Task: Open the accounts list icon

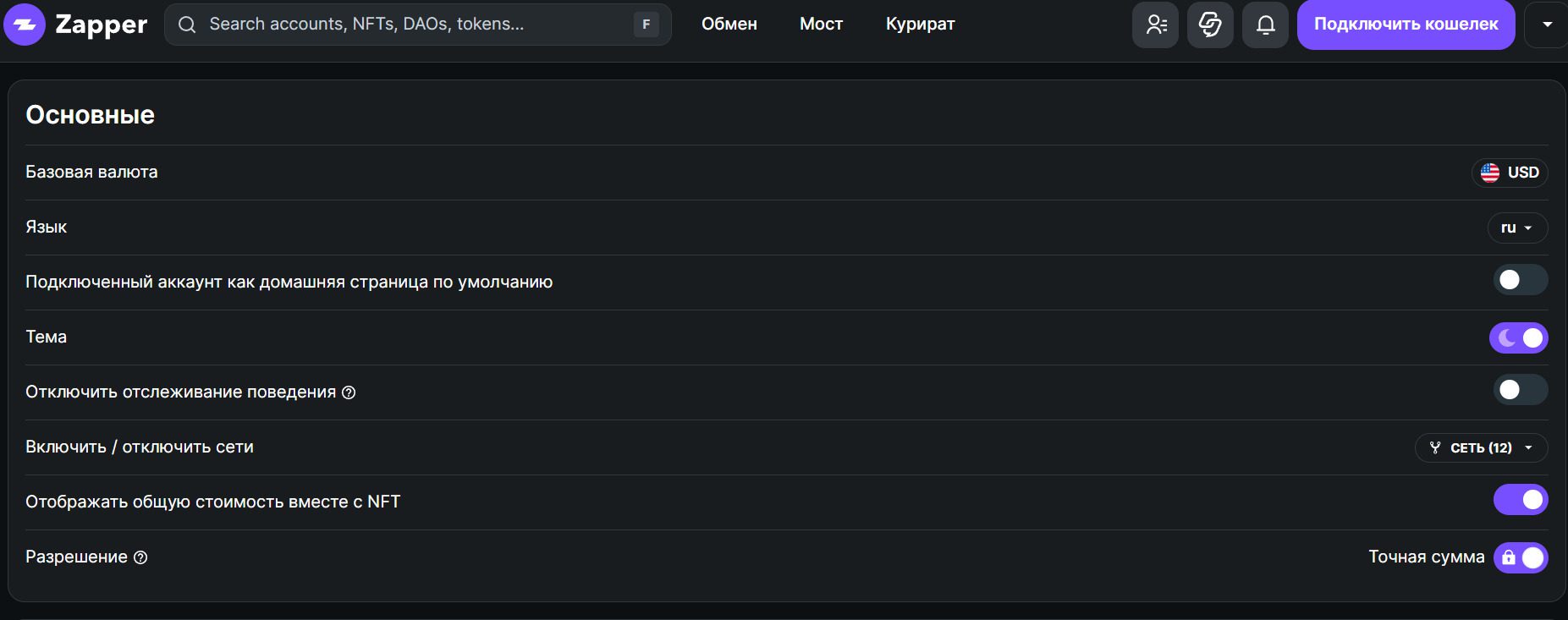Action: 1155,25
